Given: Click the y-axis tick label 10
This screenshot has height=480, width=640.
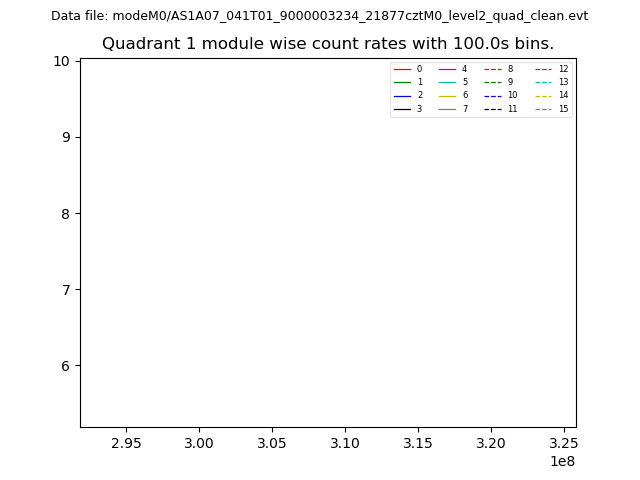Looking at the screenshot, I should (61, 61).
